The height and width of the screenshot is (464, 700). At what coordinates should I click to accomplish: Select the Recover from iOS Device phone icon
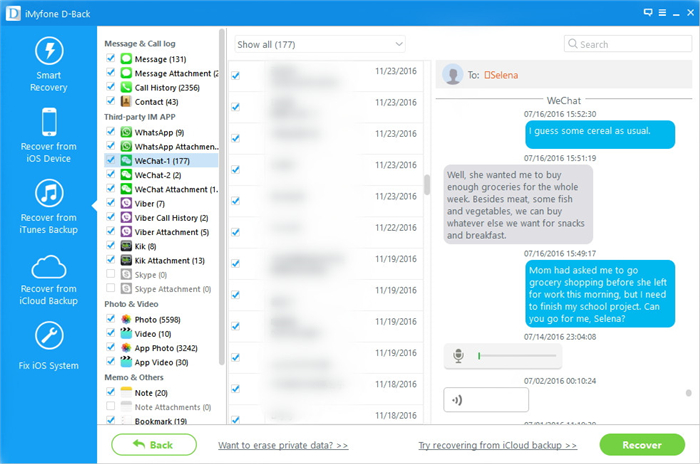tap(49, 121)
